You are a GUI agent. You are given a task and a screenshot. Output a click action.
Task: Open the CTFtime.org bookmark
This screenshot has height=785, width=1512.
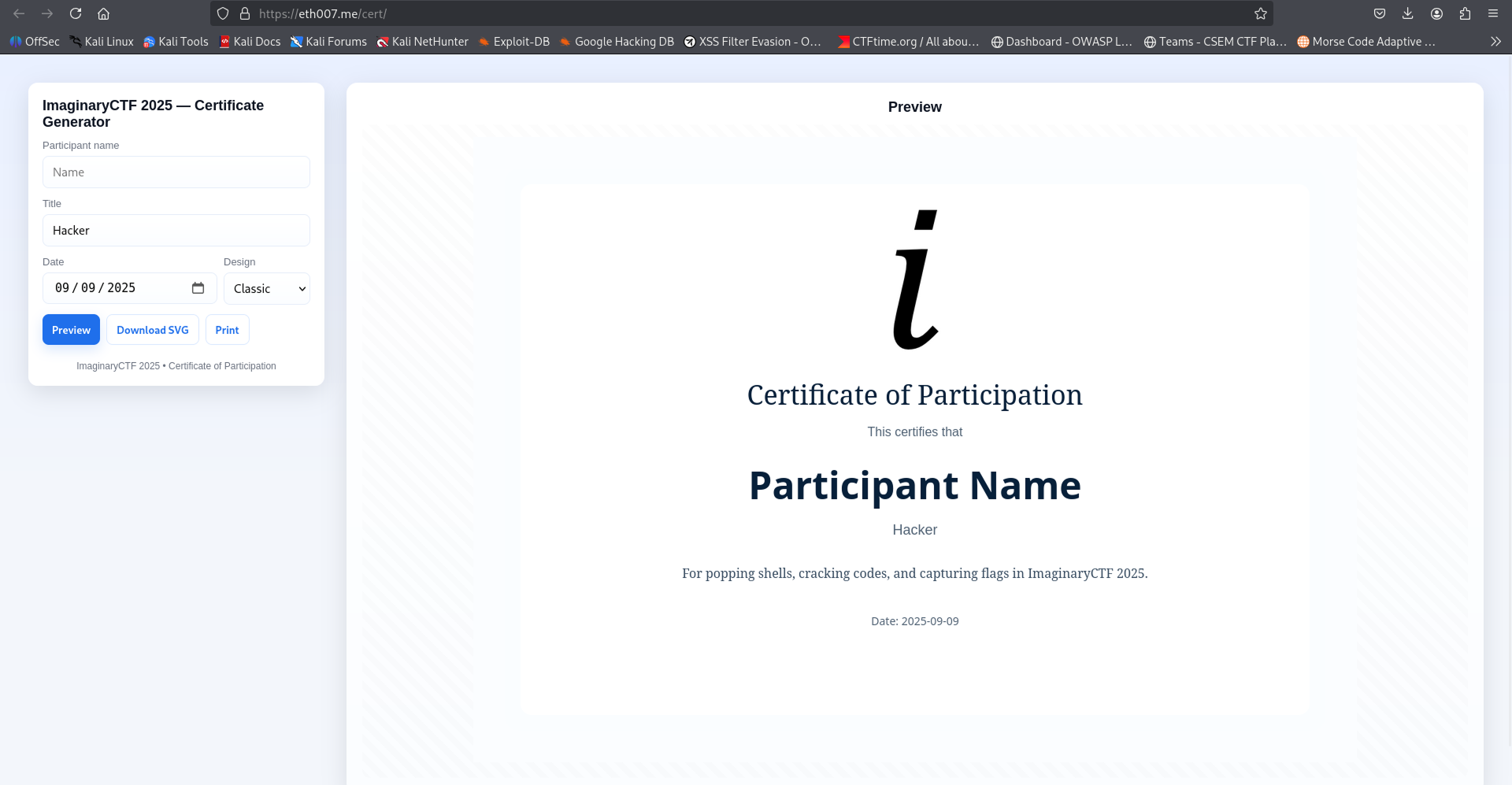click(909, 42)
